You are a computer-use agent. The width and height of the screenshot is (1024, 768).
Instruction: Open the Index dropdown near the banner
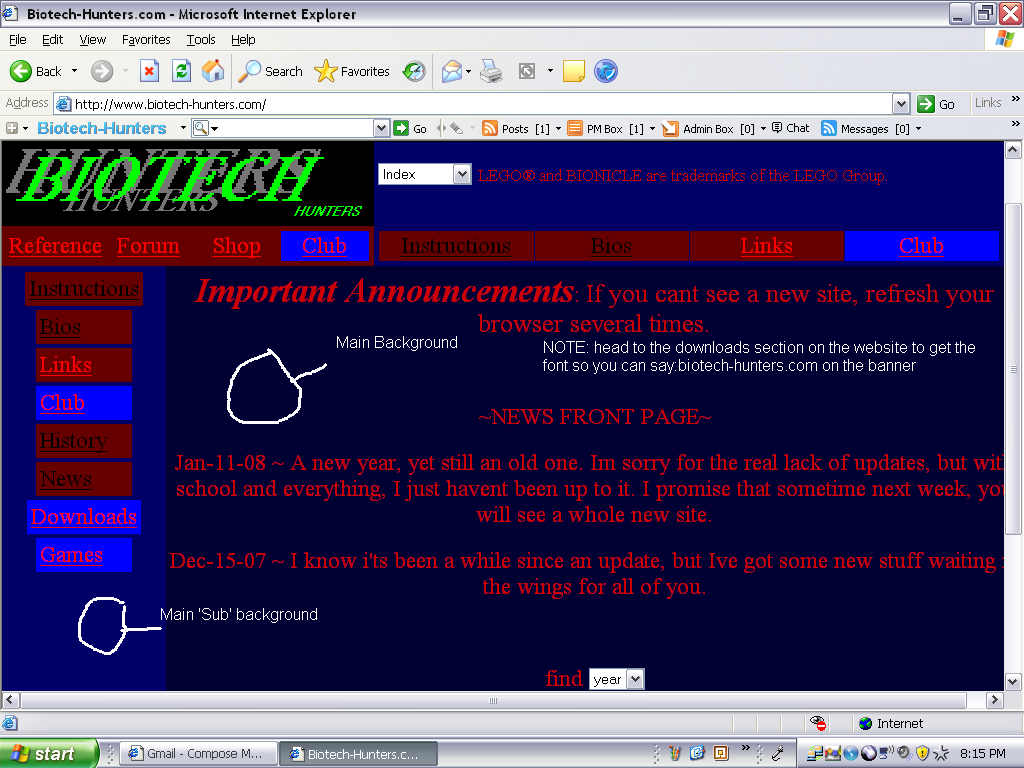coord(424,173)
